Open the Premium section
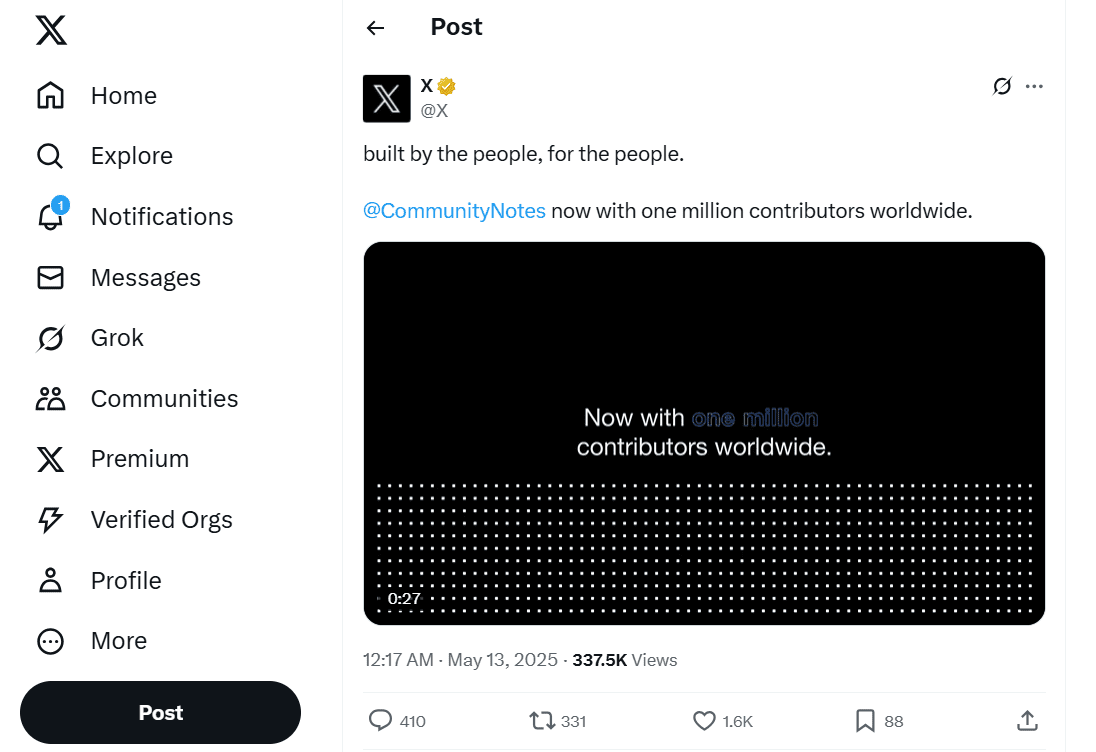Screen dimensions: 1096x752 (140, 458)
